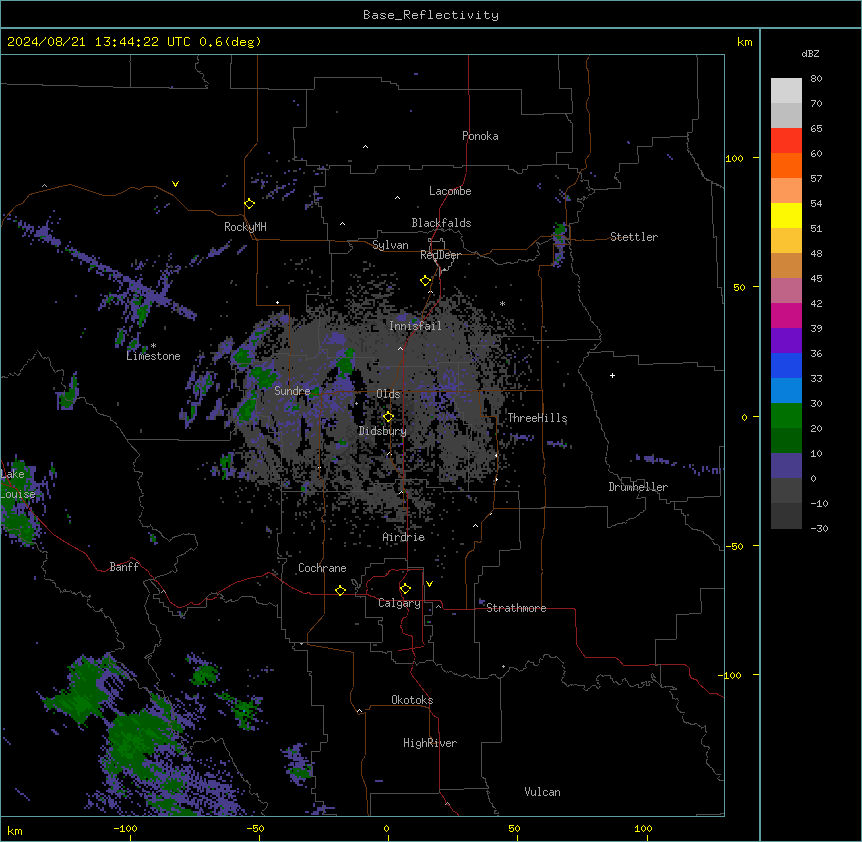Click the asterisk marker above Limestone label
Screen dimensions: 862x842
pos(153,346)
